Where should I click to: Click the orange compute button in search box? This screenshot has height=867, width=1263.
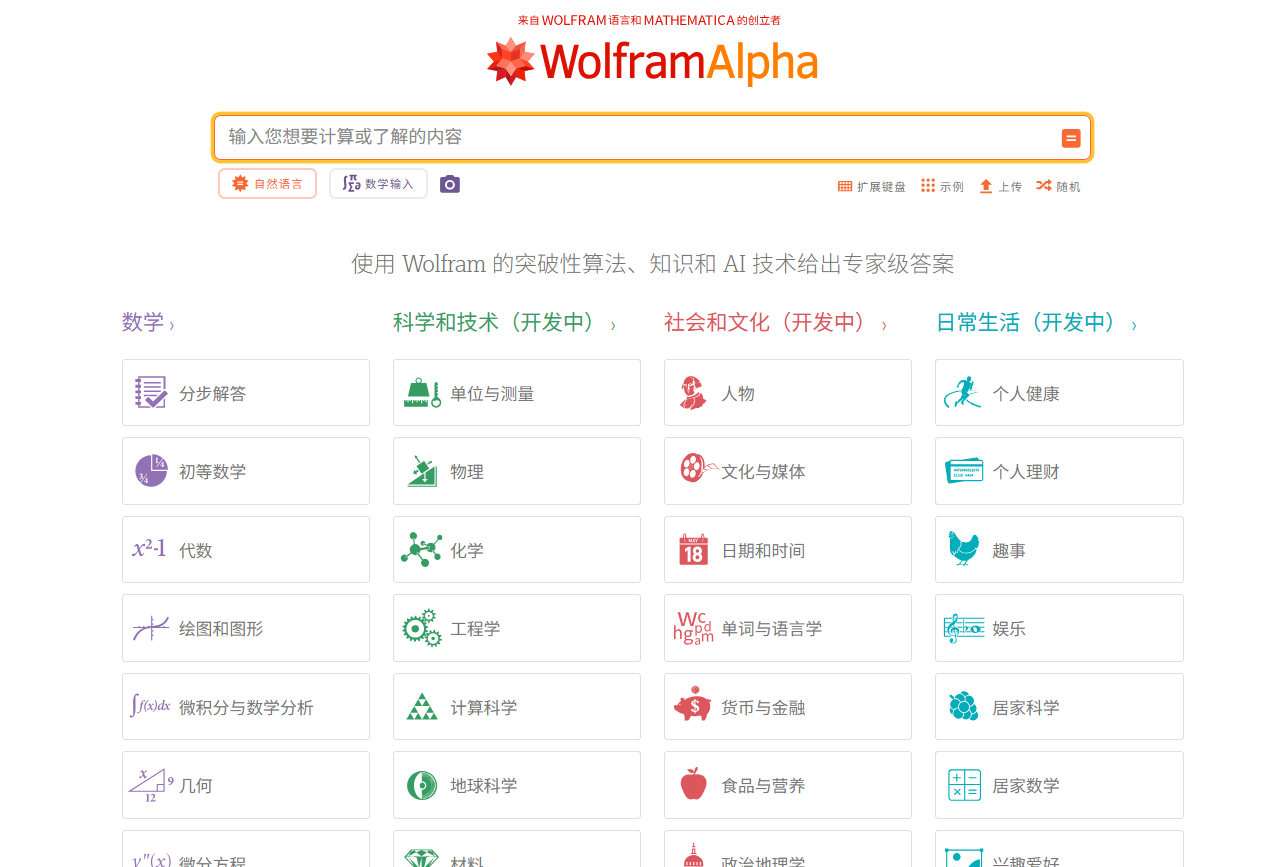click(x=1071, y=138)
